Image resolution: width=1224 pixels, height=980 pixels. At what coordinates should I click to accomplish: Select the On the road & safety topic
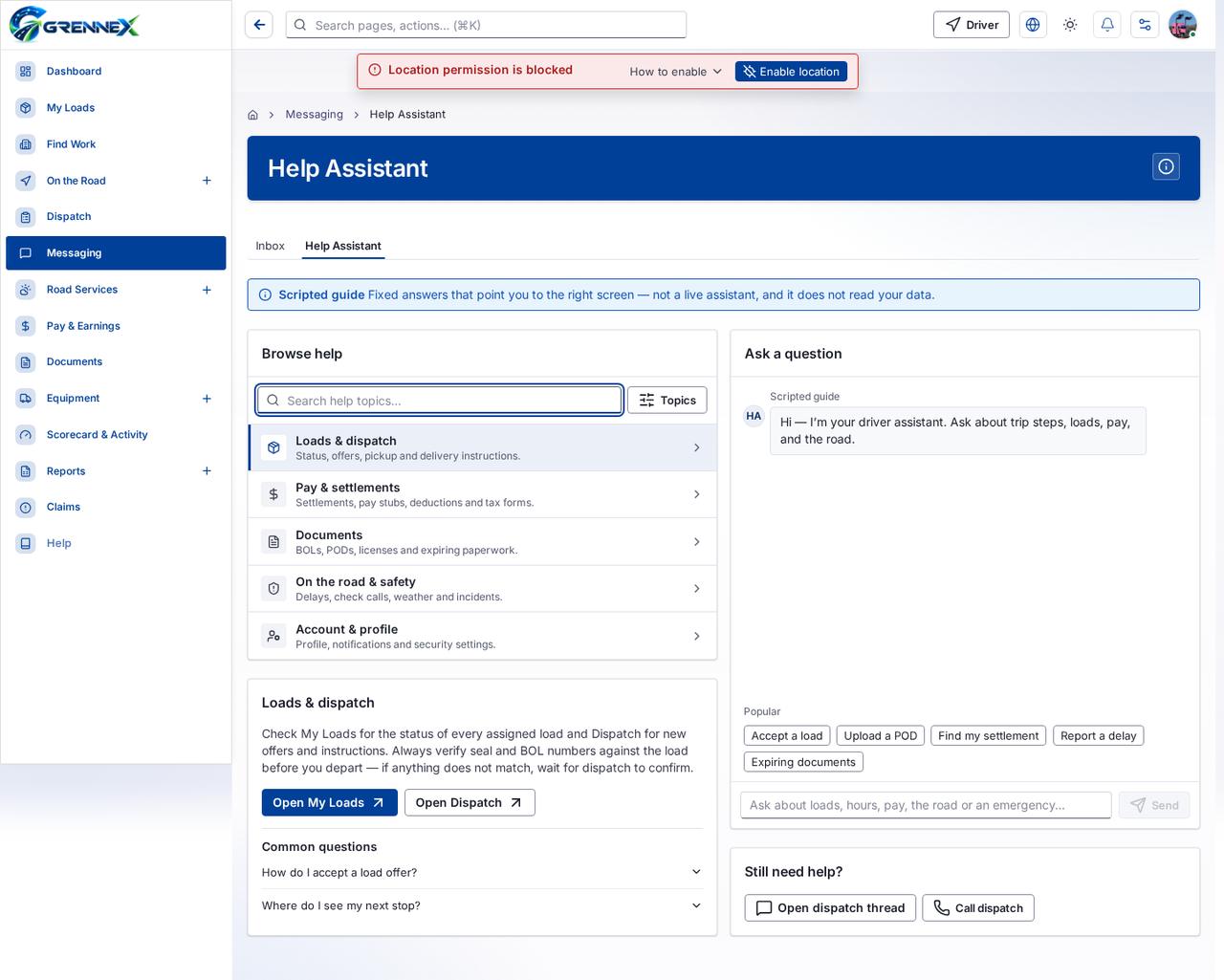click(x=482, y=589)
